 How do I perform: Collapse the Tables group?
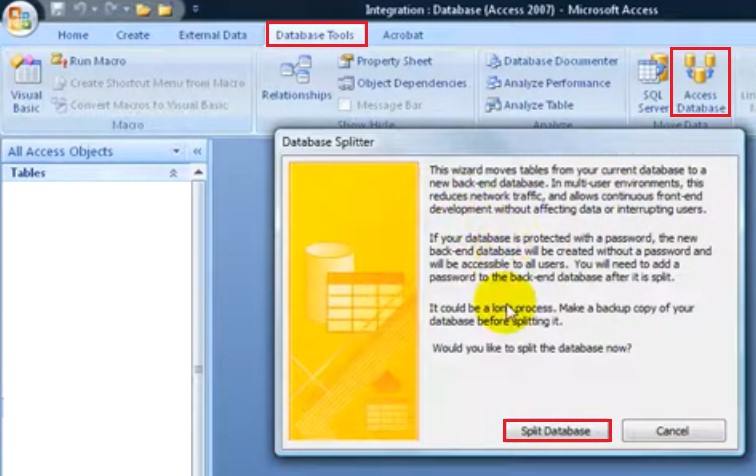(x=173, y=173)
